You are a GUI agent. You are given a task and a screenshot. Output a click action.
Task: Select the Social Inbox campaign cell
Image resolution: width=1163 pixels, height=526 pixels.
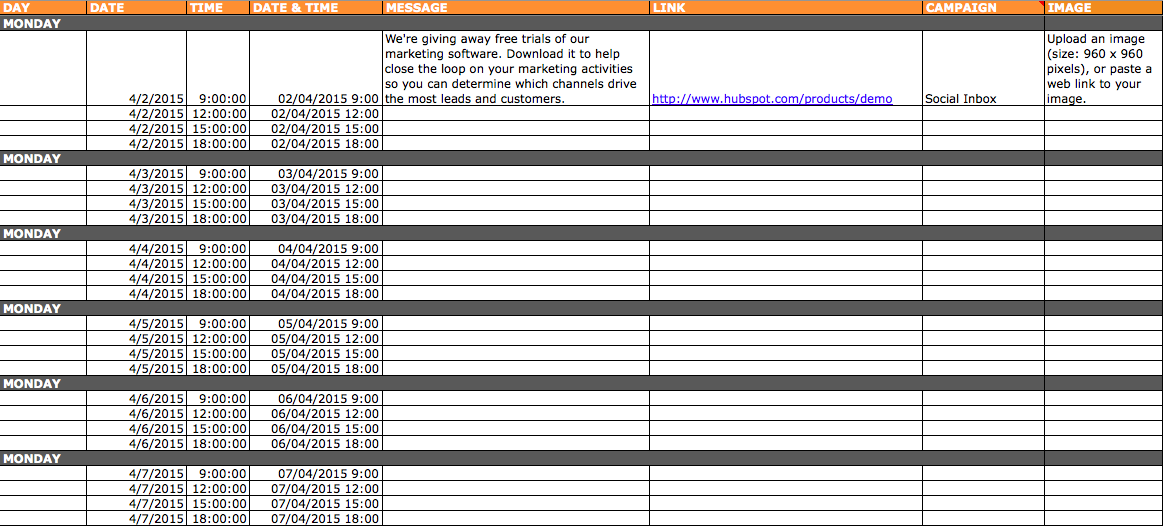[x=984, y=68]
